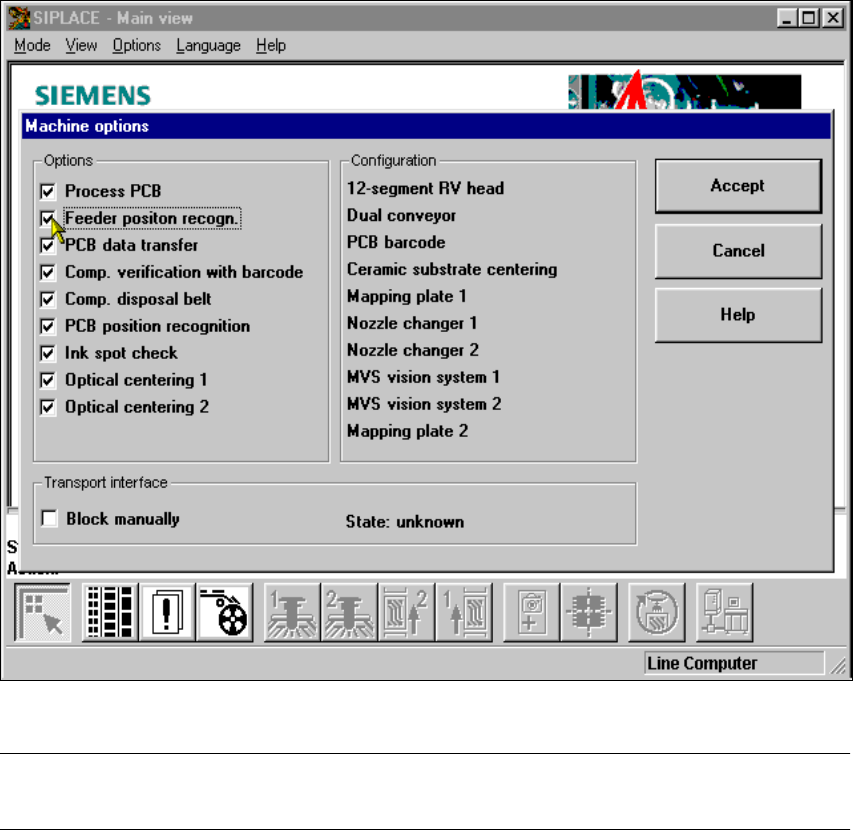Click the window resize grip icon
This screenshot has width=853, height=830.
tap(838, 665)
